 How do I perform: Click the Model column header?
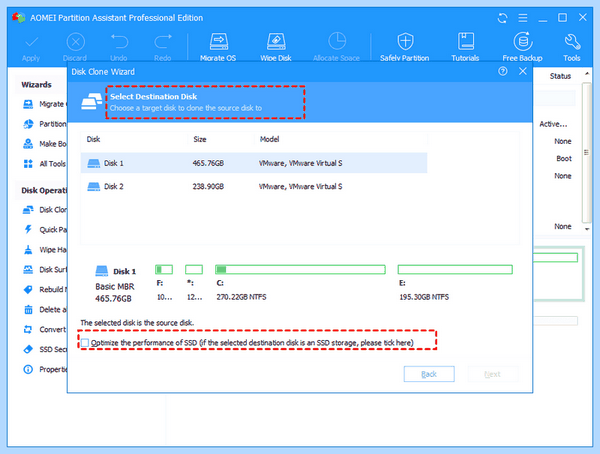(269, 139)
